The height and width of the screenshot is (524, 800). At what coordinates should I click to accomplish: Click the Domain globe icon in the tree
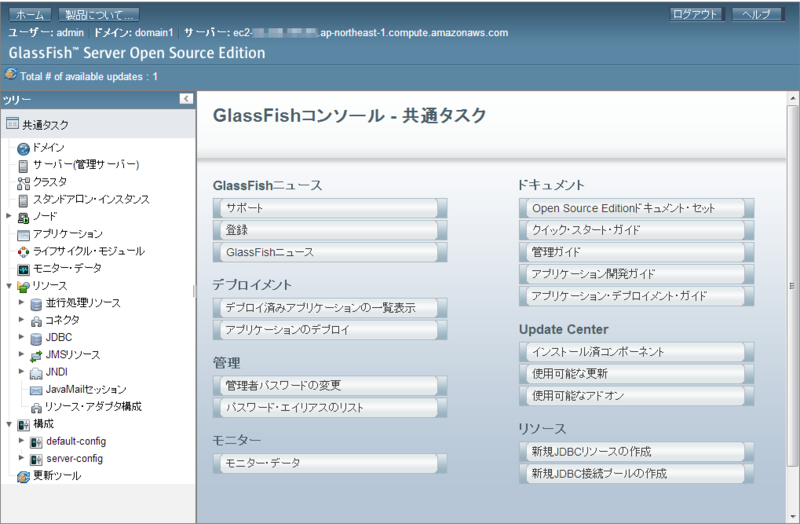tap(23, 149)
